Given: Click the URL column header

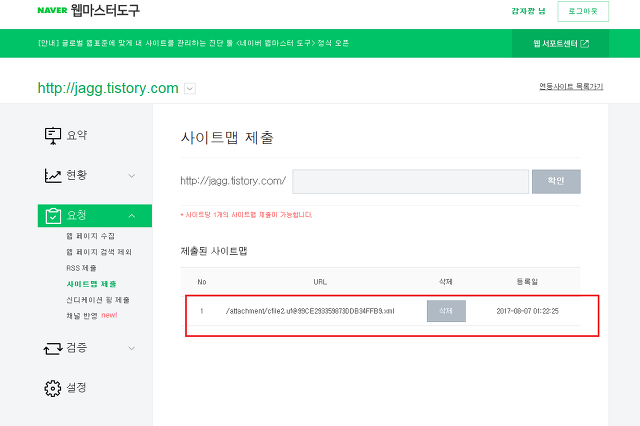Looking at the screenshot, I should pyautogui.click(x=320, y=282).
